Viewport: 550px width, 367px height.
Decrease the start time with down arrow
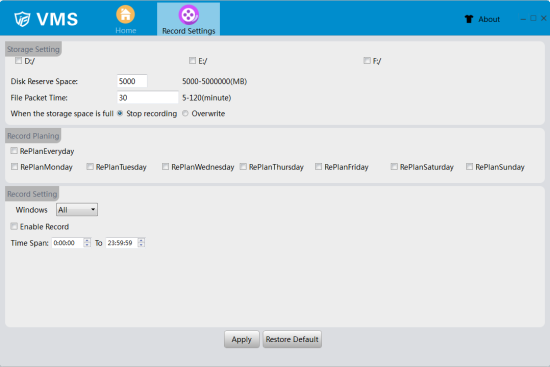point(87,245)
